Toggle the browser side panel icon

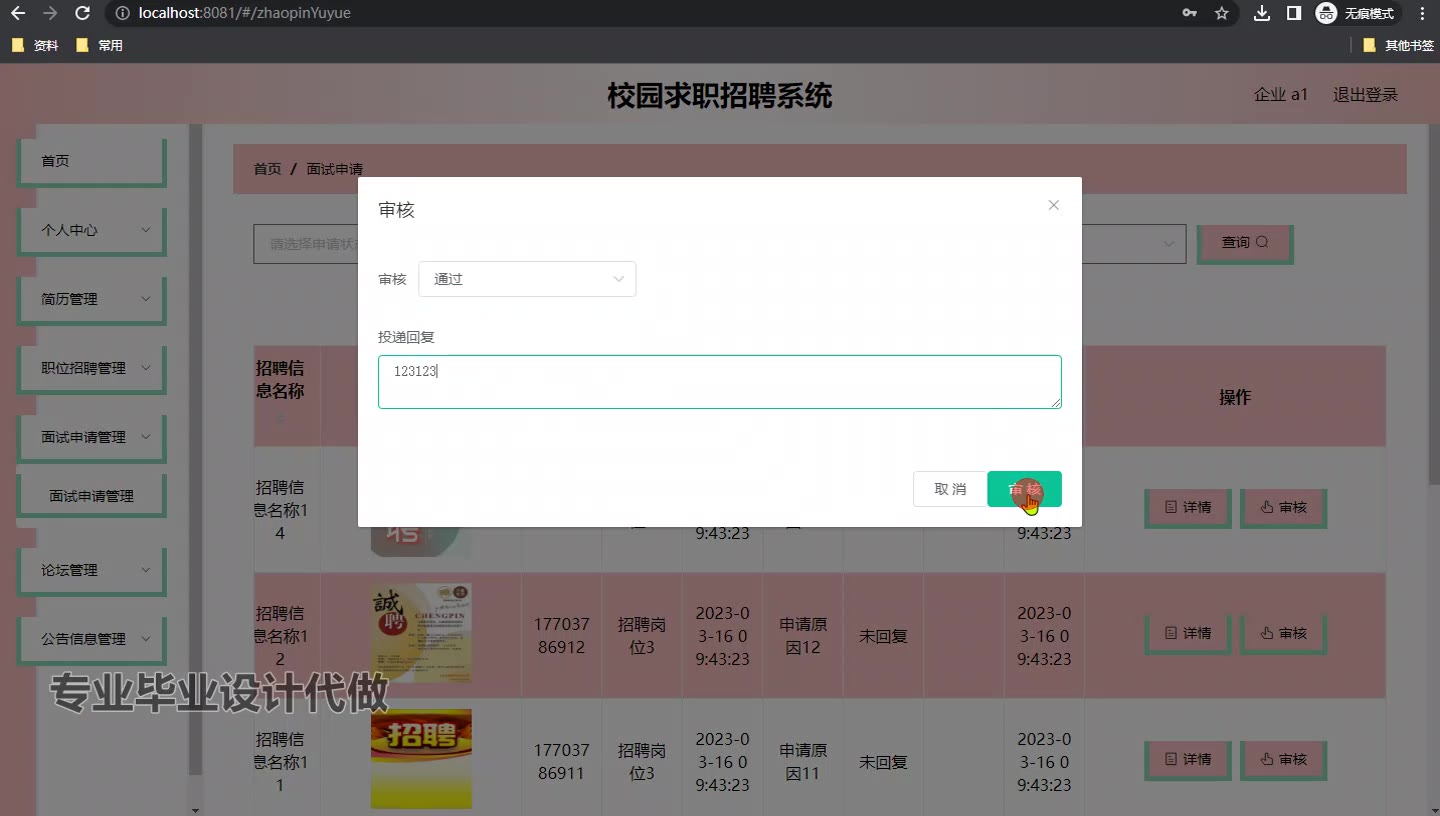tap(1293, 13)
